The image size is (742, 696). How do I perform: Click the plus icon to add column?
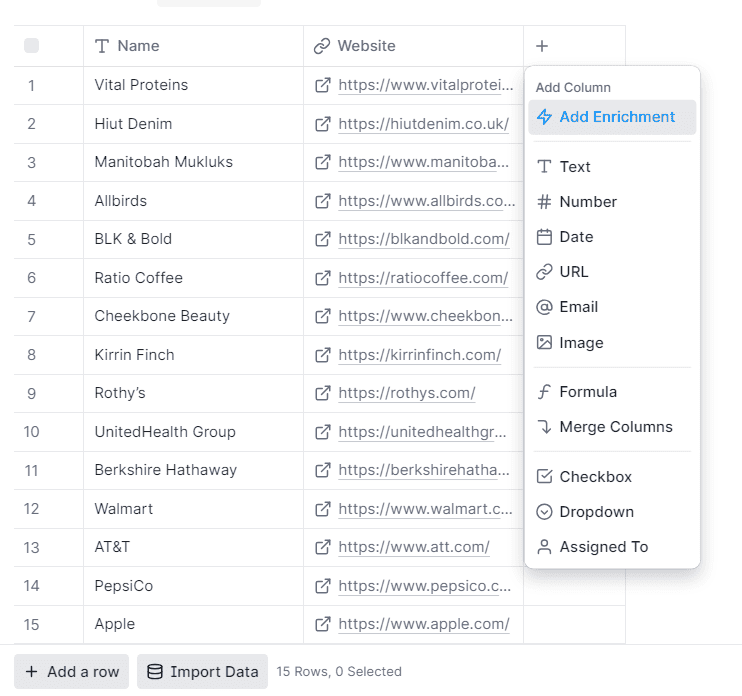(x=542, y=46)
